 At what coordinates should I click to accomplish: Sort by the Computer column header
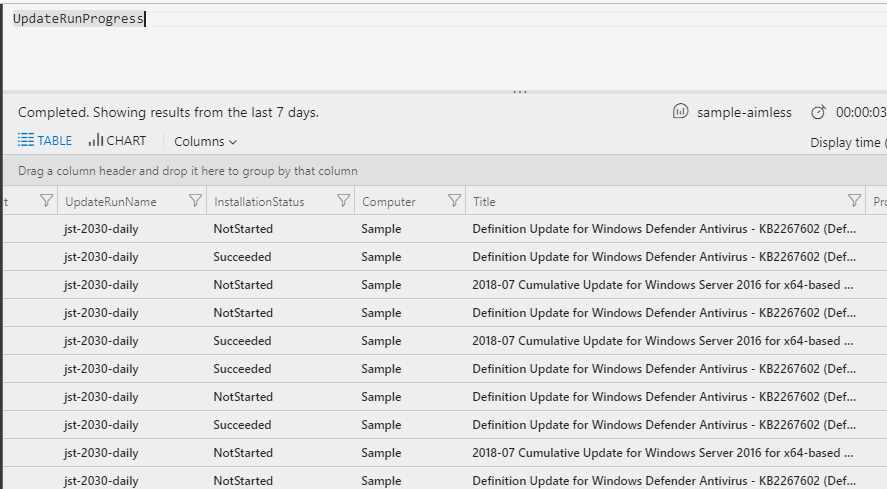tap(389, 201)
